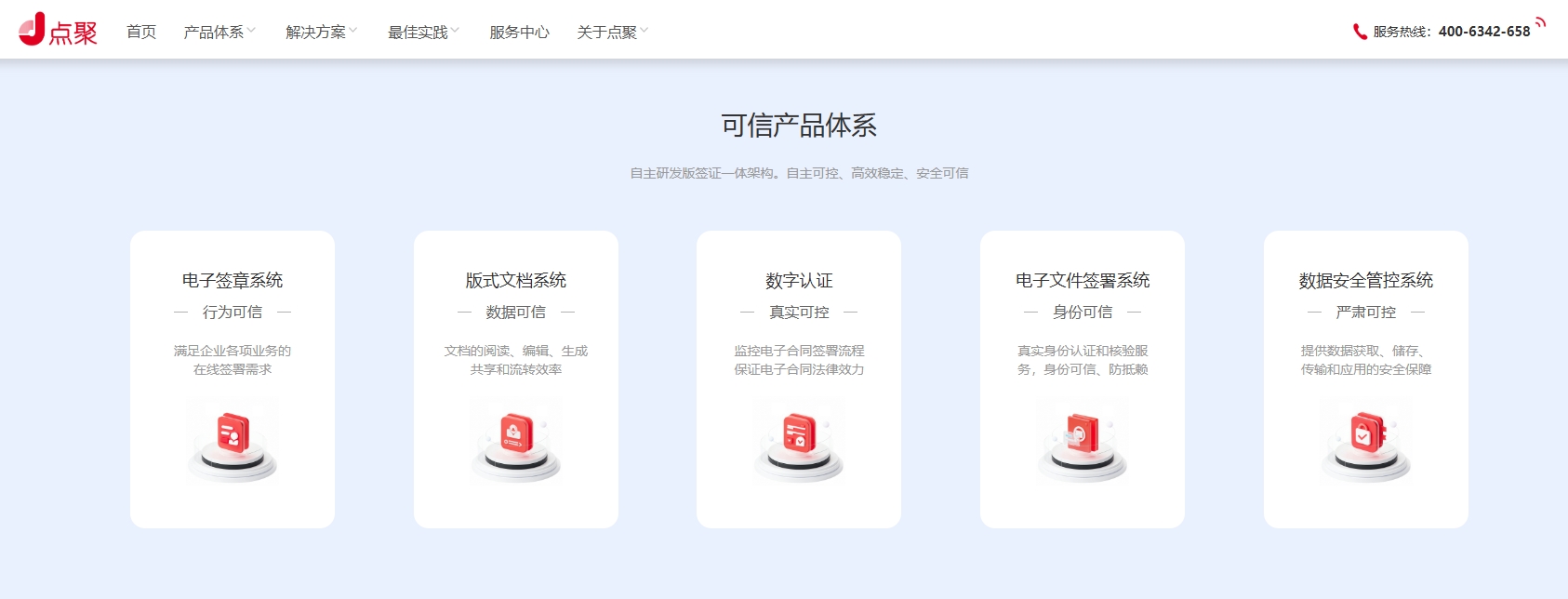This screenshot has height=599, width=1568.
Task: Click the 电子签章系统 red product icon
Action: pyautogui.click(x=233, y=435)
